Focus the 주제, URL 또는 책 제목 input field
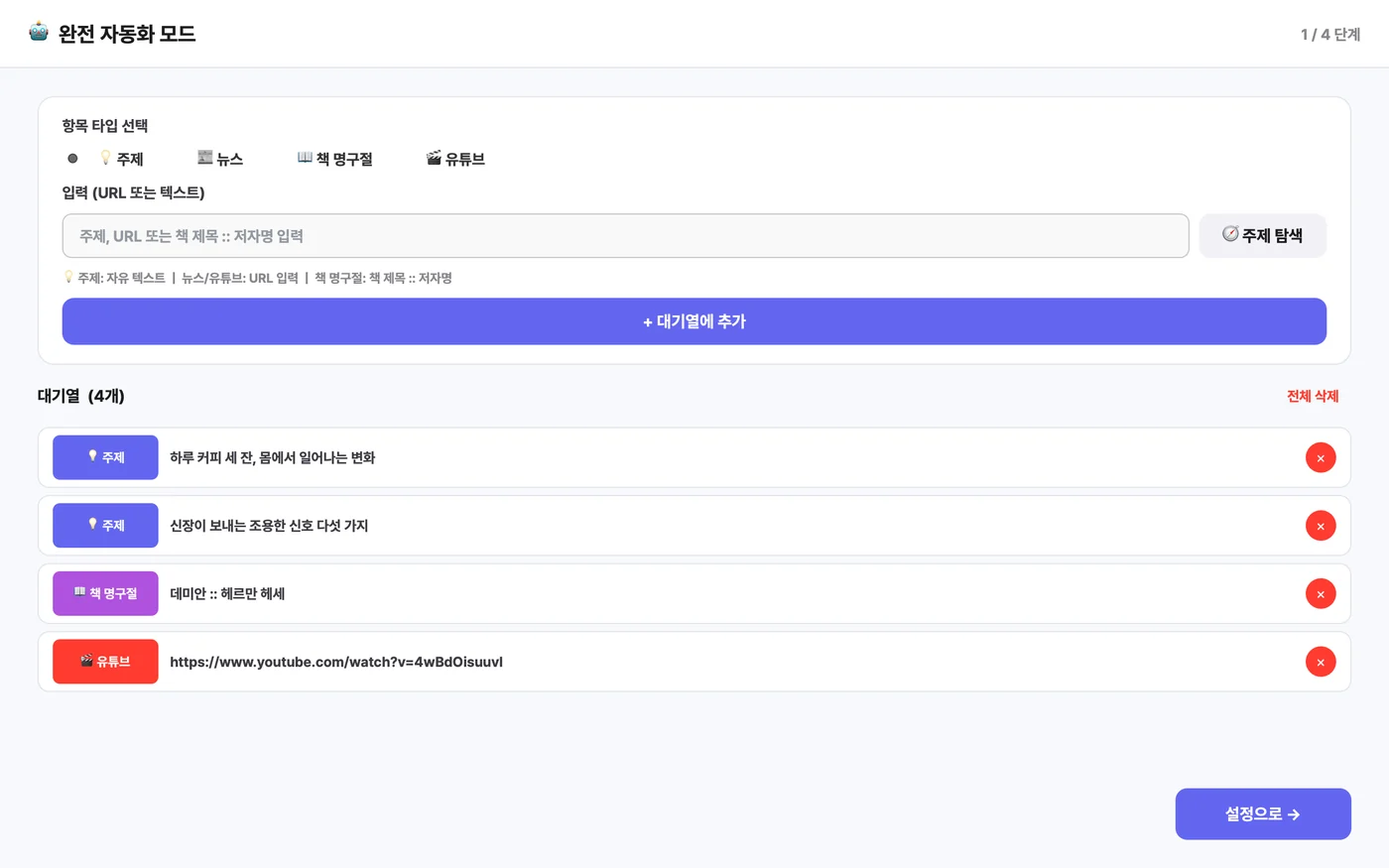The width and height of the screenshot is (1389, 868). pyautogui.click(x=625, y=236)
